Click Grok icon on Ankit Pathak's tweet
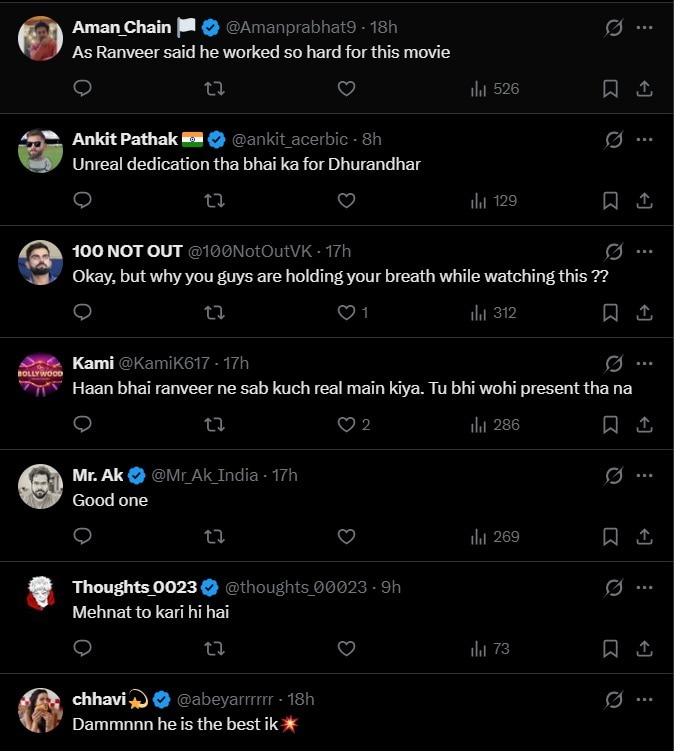Image resolution: width=674 pixels, height=751 pixels. (614, 140)
